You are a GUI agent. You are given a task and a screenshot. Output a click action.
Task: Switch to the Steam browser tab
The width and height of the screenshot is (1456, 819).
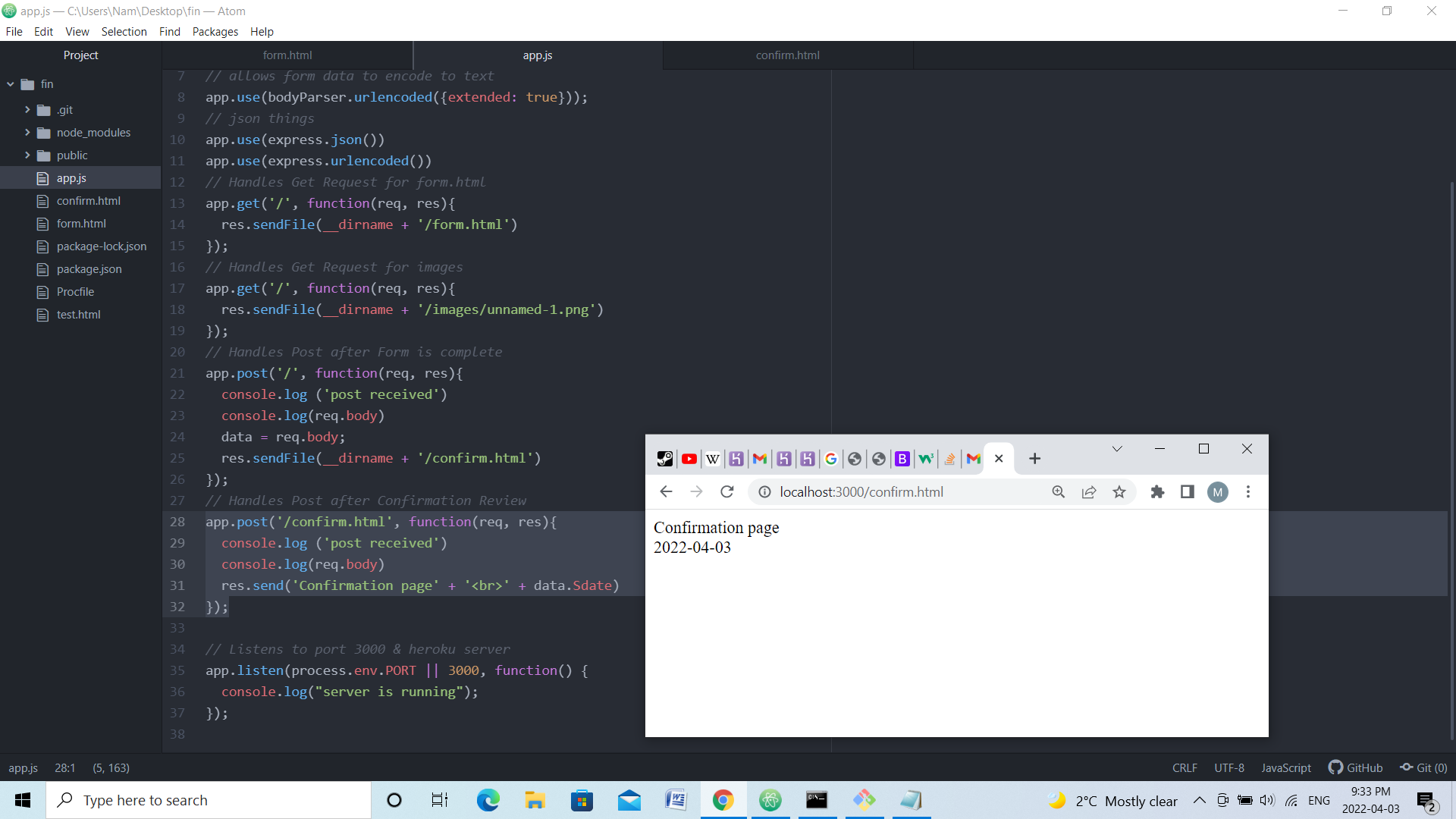click(665, 459)
